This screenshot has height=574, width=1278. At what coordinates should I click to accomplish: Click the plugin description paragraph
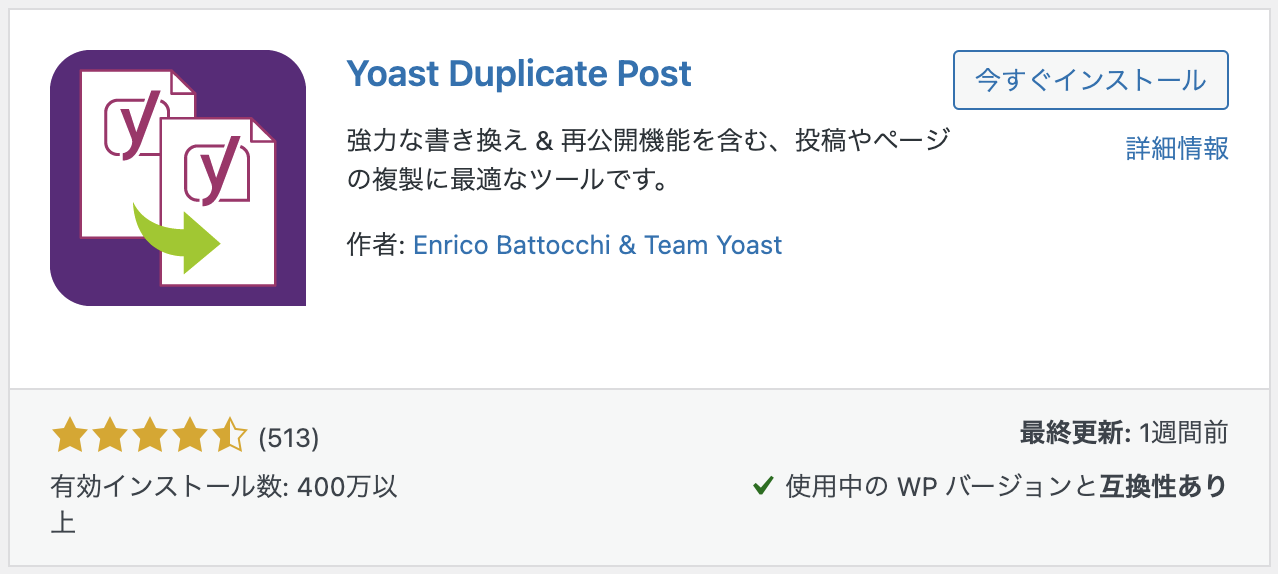(648, 161)
